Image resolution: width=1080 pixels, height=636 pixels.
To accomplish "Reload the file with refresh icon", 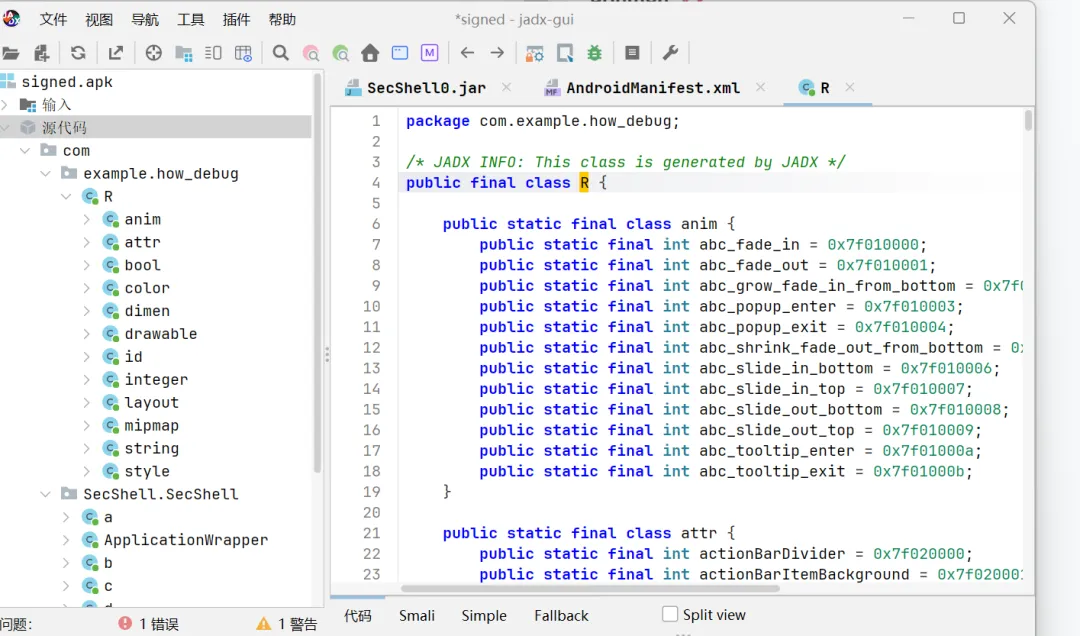I will (x=79, y=53).
